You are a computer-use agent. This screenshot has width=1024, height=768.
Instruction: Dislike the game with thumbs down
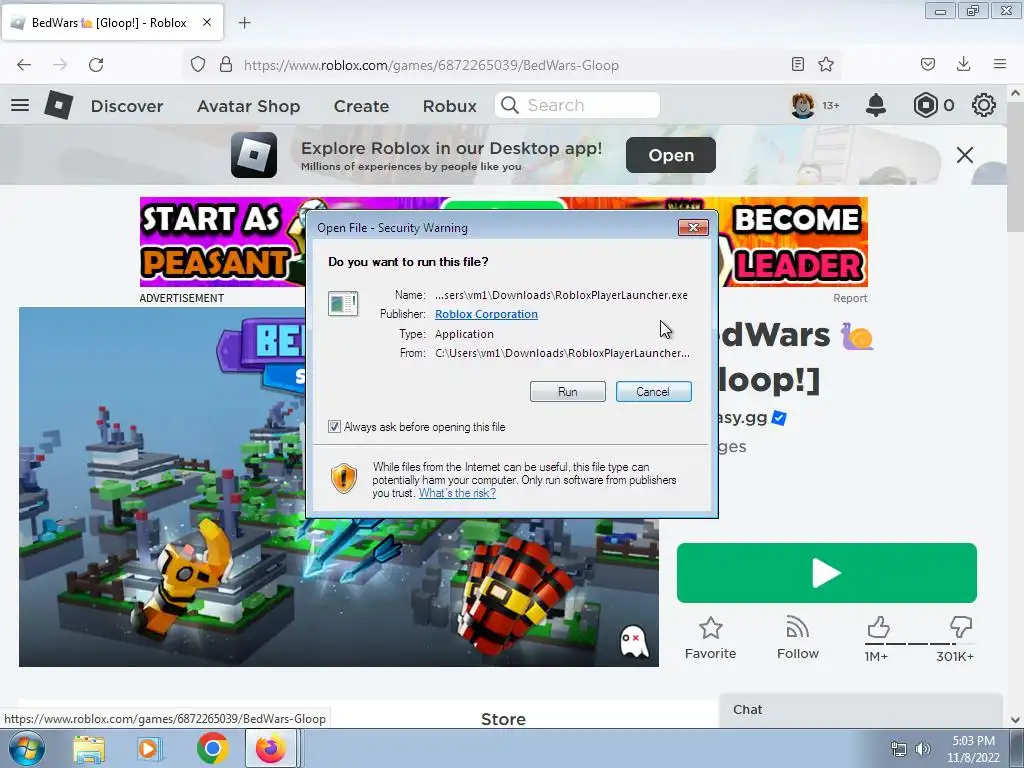point(961,628)
